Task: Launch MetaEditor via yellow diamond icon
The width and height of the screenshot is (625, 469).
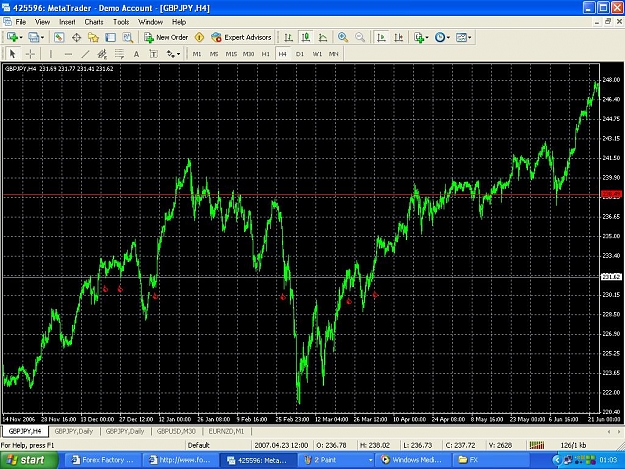Action: pos(199,37)
